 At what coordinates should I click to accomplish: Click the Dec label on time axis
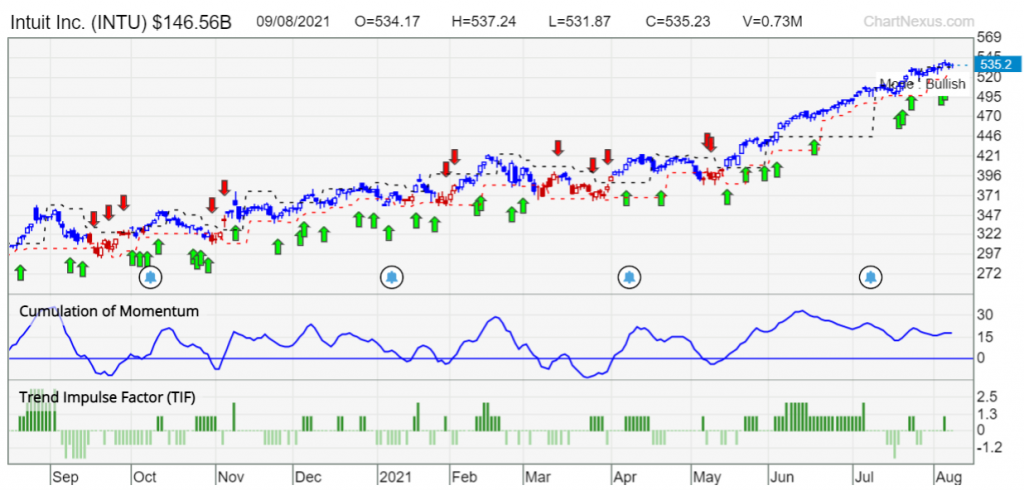(x=308, y=476)
